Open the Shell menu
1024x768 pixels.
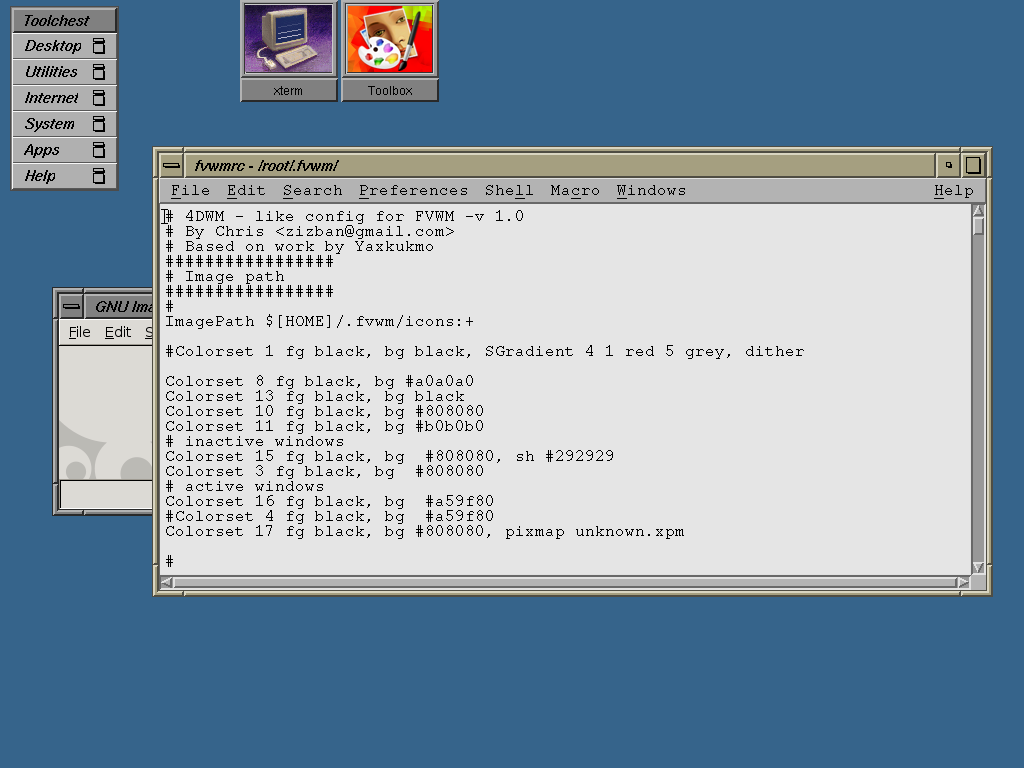coord(509,191)
